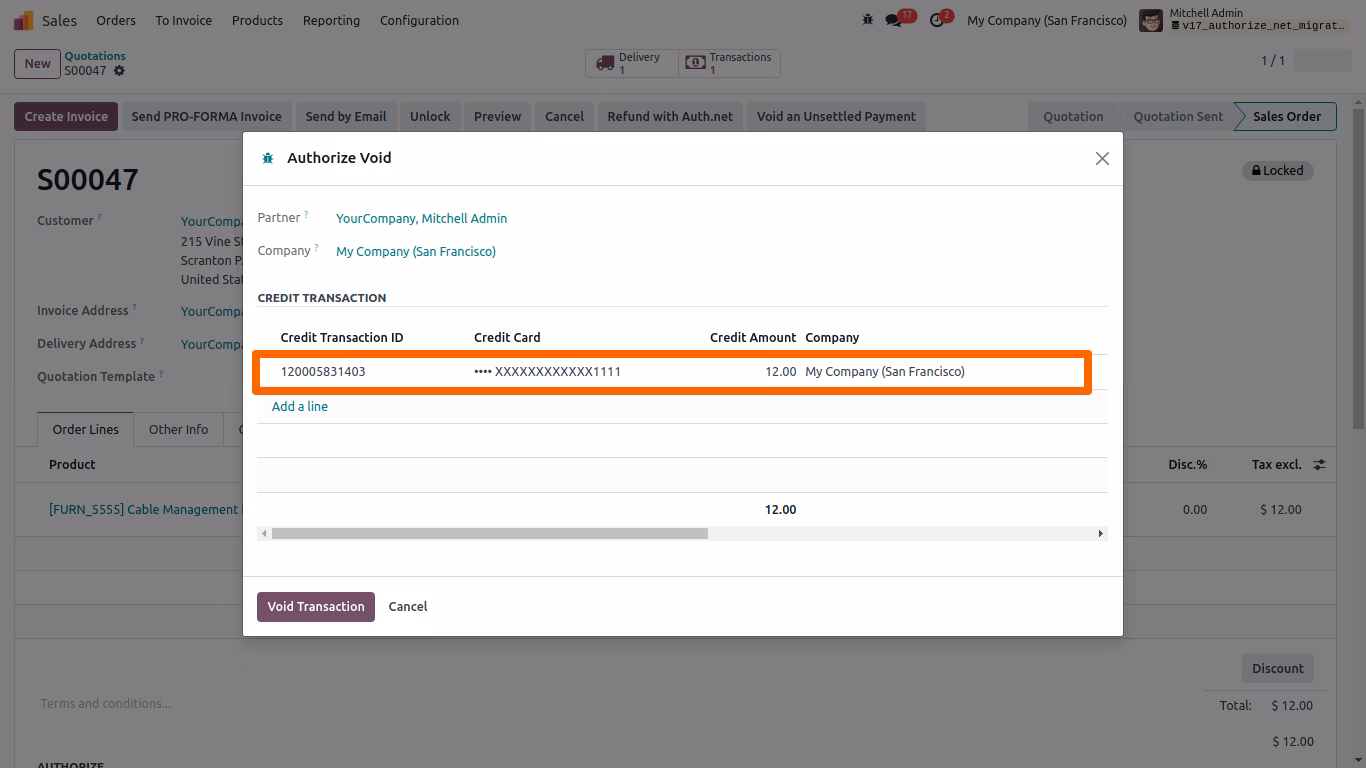The image size is (1366, 768).
Task: Click the horizontal scrollbar thumb in dialog
Action: 490,534
